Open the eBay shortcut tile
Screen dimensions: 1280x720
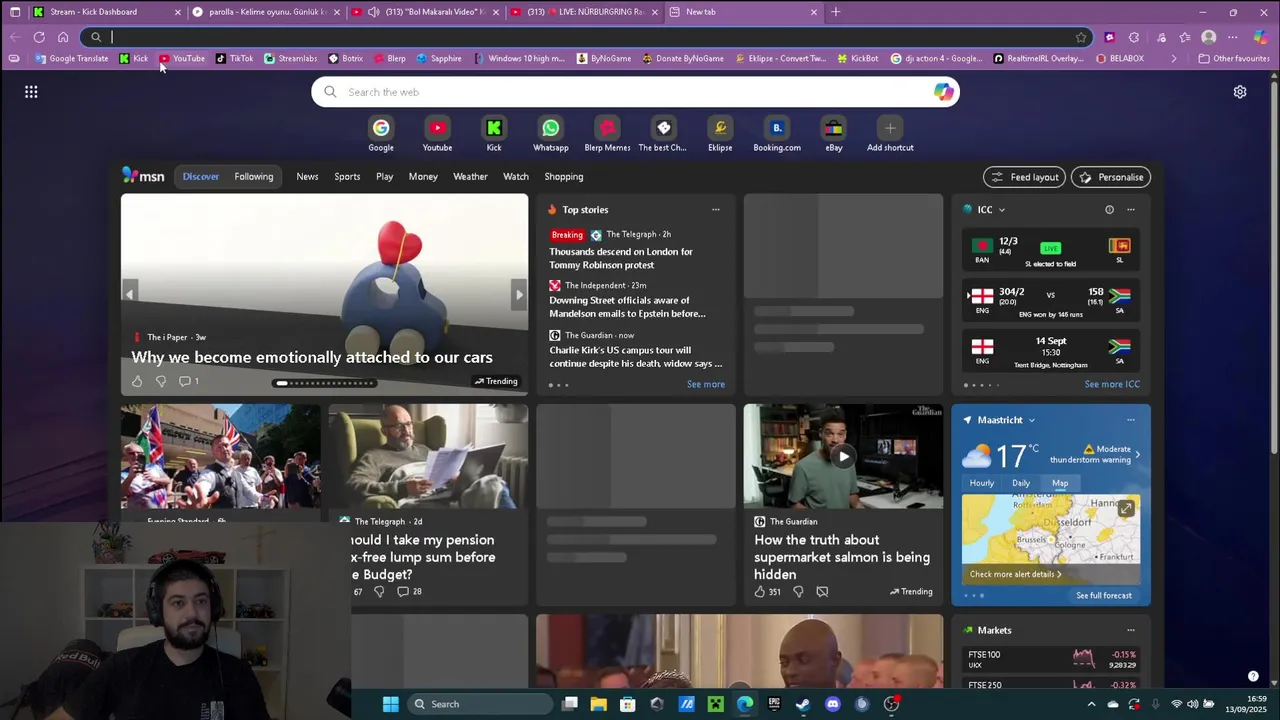point(834,135)
